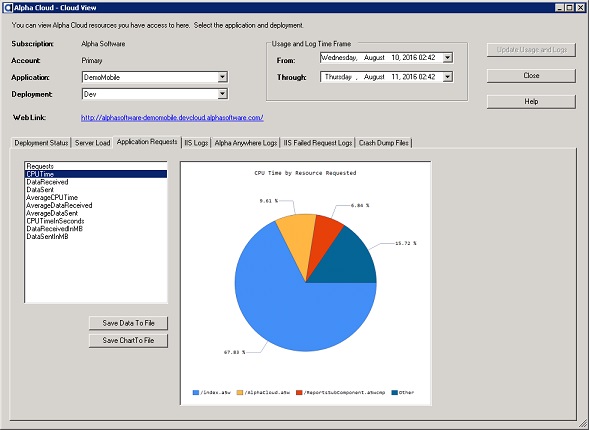Select Requests in the metrics list
The image size is (589, 430).
tap(96, 166)
